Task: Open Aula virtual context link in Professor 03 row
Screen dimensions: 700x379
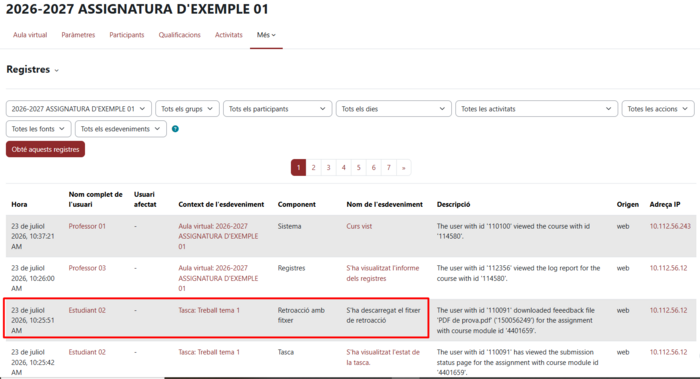Action: point(218,279)
